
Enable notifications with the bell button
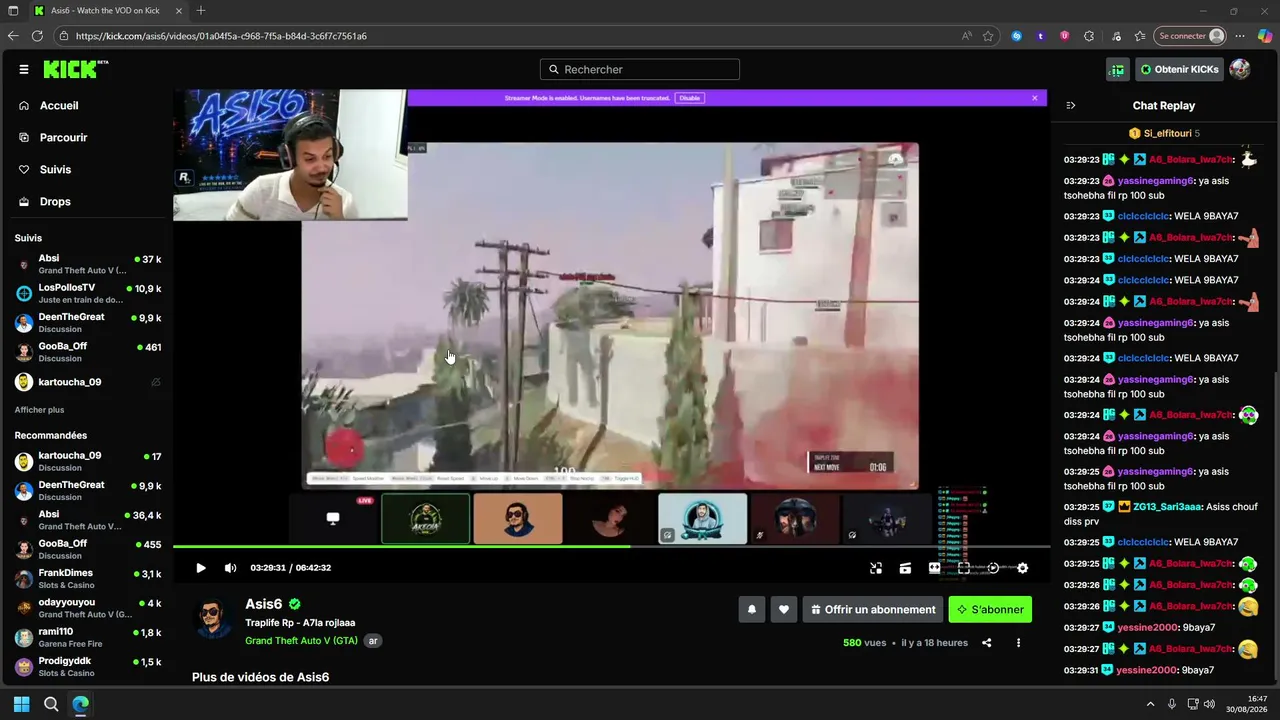tap(752, 609)
